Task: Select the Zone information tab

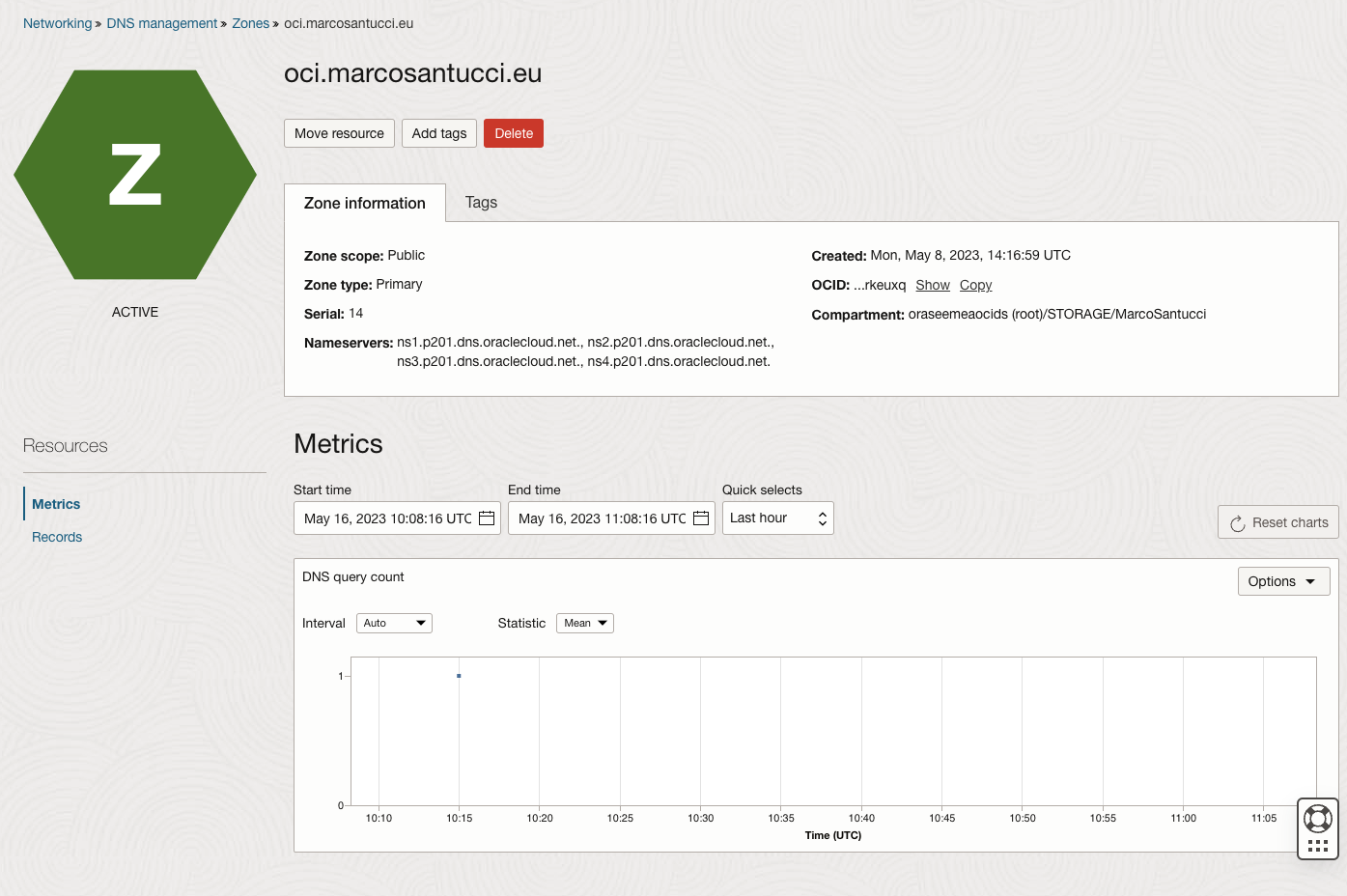Action: [x=365, y=203]
